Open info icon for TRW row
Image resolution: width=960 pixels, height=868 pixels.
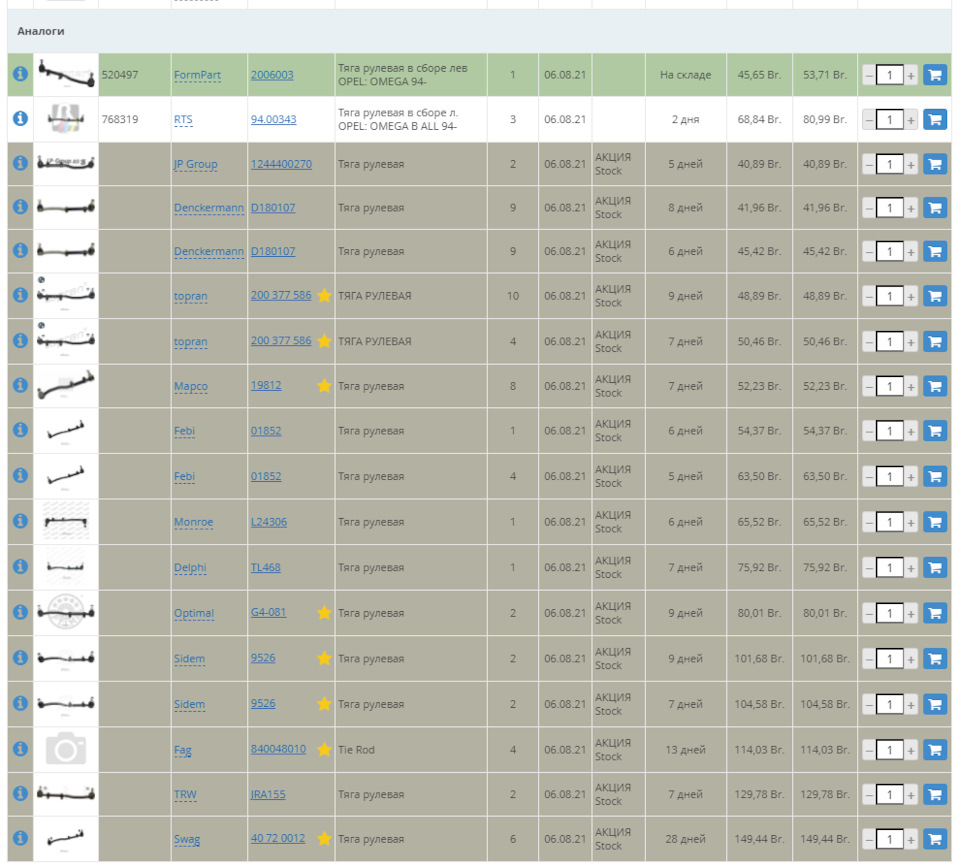point(20,793)
